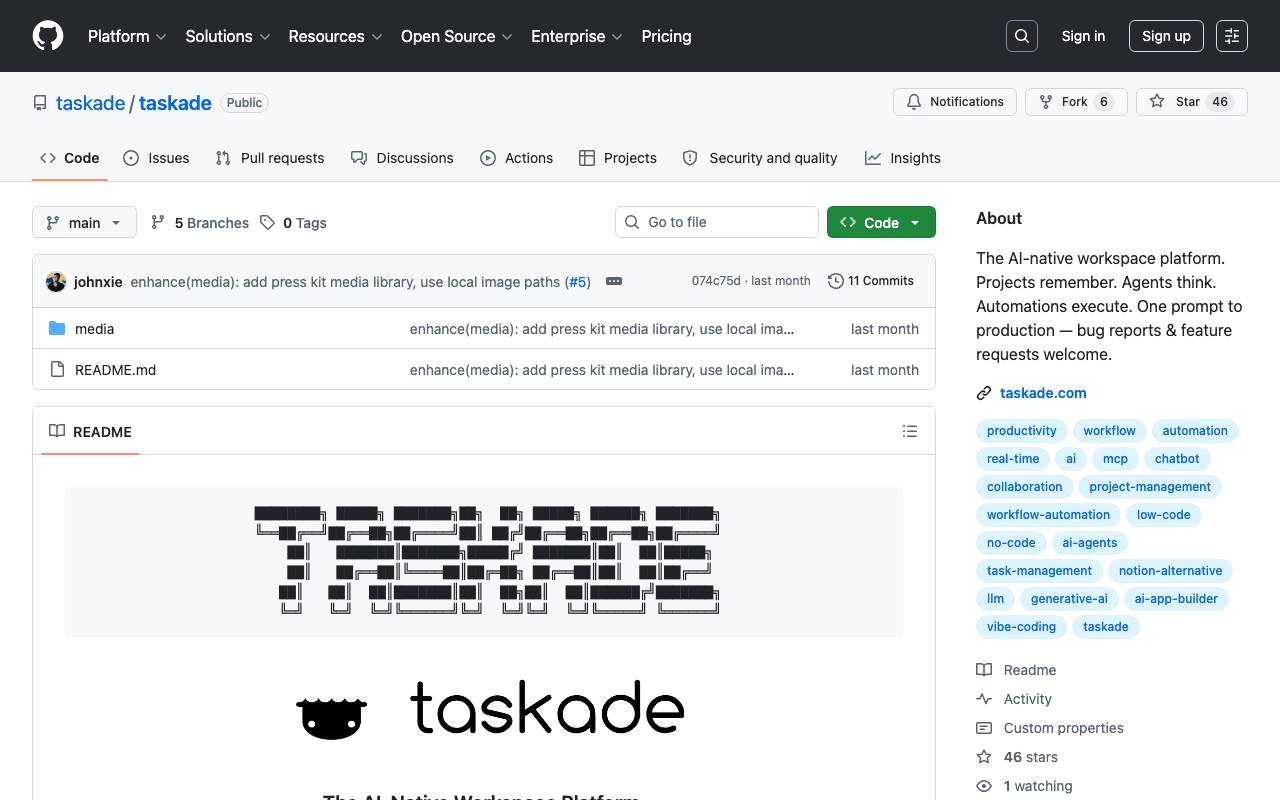Click the notion-alternative topic tag
The image size is (1280, 800).
point(1170,571)
